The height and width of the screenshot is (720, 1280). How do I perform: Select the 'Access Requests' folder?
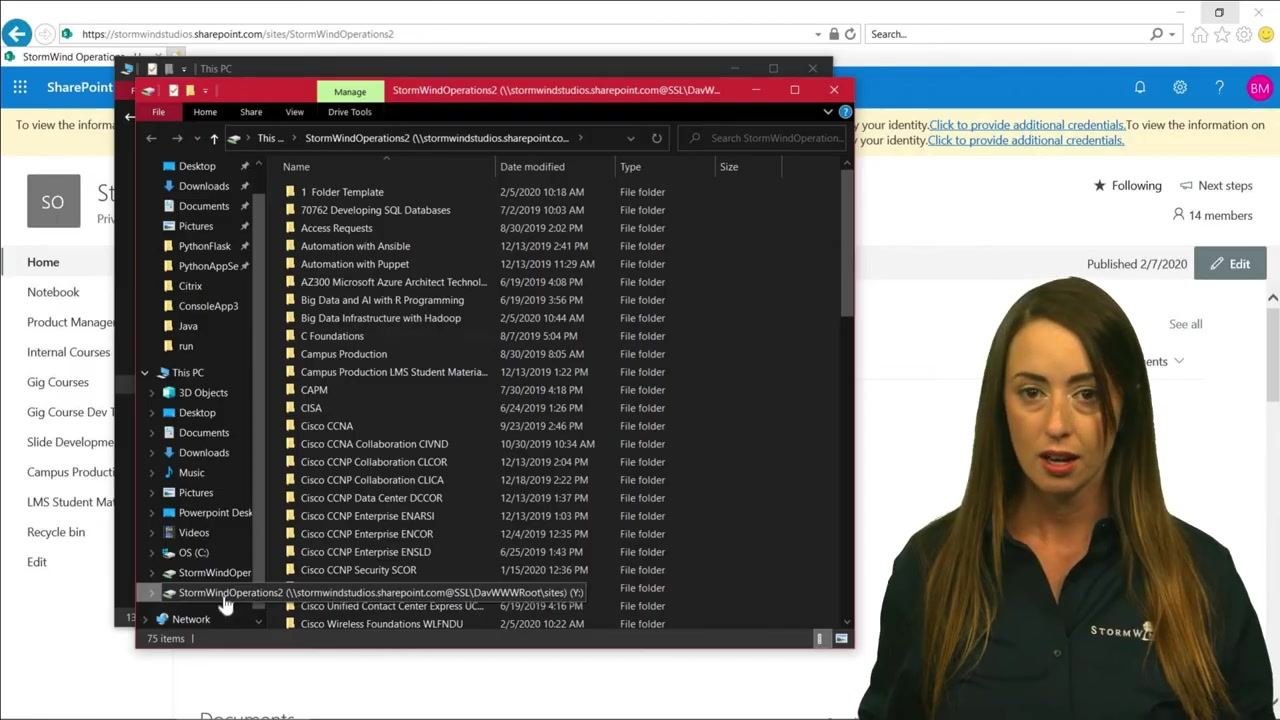(x=336, y=228)
